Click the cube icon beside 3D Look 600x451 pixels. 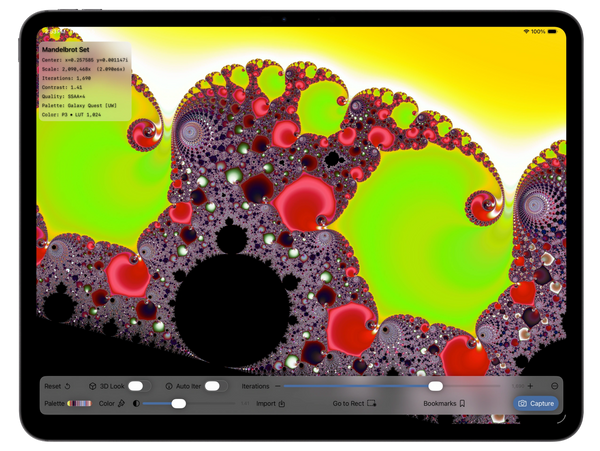92,386
